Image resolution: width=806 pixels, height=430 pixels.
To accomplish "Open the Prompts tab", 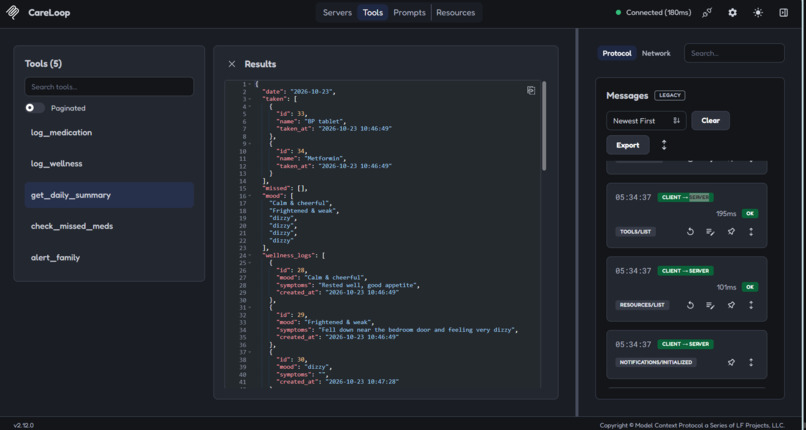I will click(x=409, y=13).
